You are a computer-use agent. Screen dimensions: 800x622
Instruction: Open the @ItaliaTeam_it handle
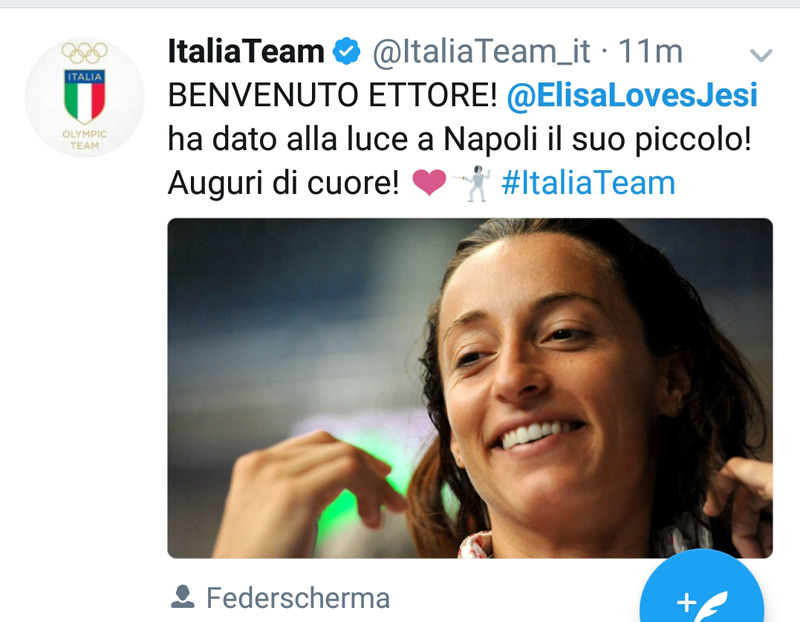point(481,52)
